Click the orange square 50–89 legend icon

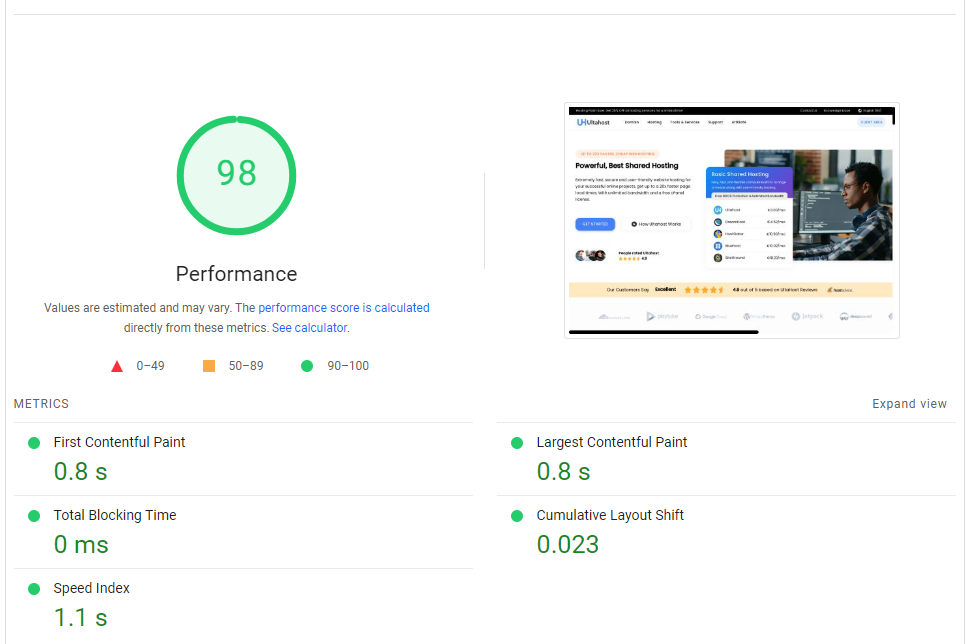click(209, 366)
